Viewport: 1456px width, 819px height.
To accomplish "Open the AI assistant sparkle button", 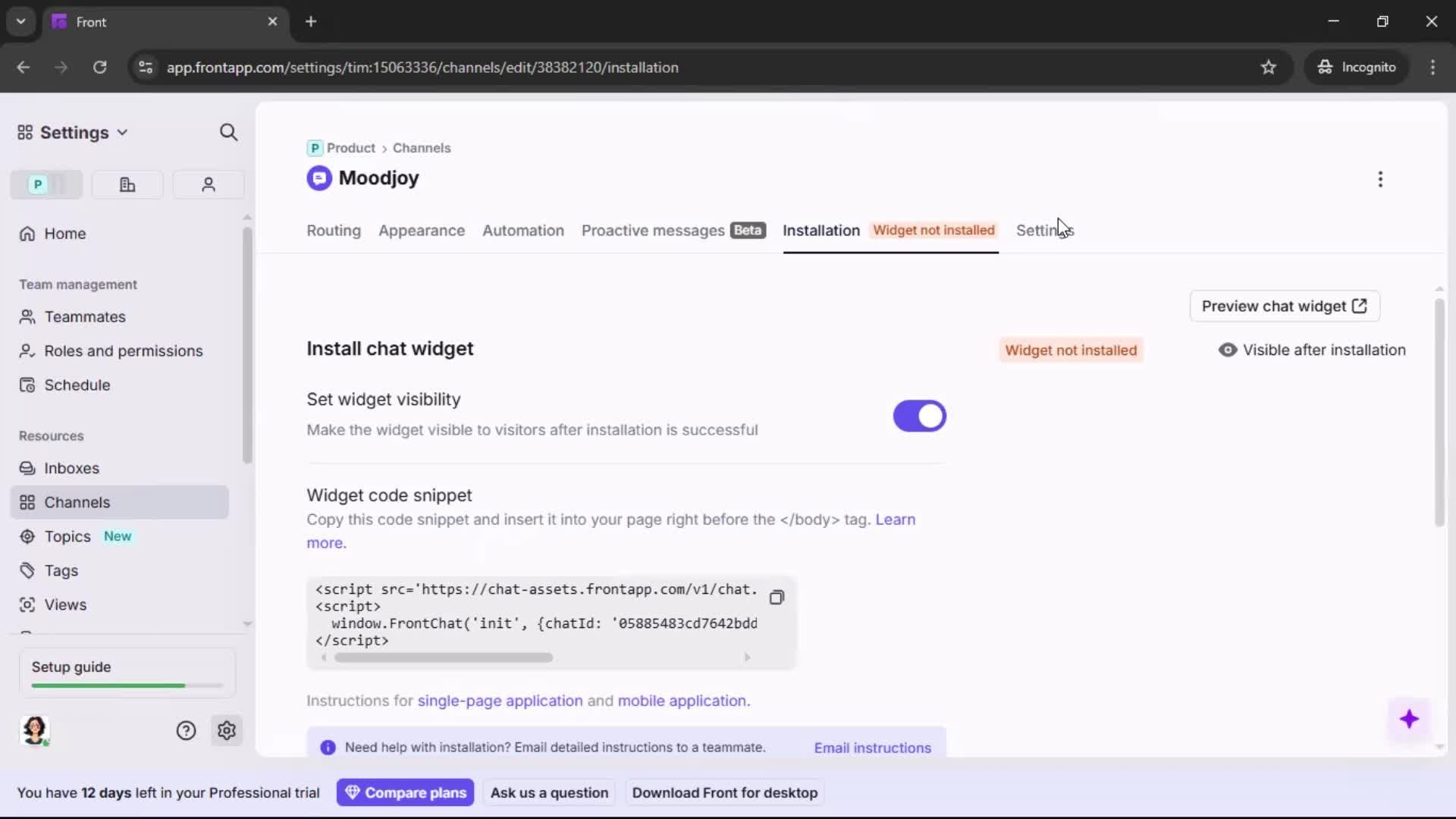I will pos(1410,720).
